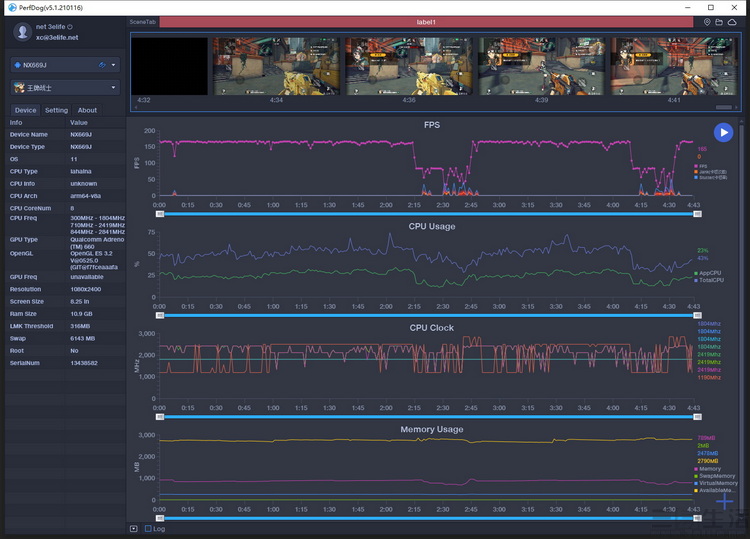The width and height of the screenshot is (750, 539).
Task: Toggle the VirtualMemory legend entry
Action: click(716, 483)
